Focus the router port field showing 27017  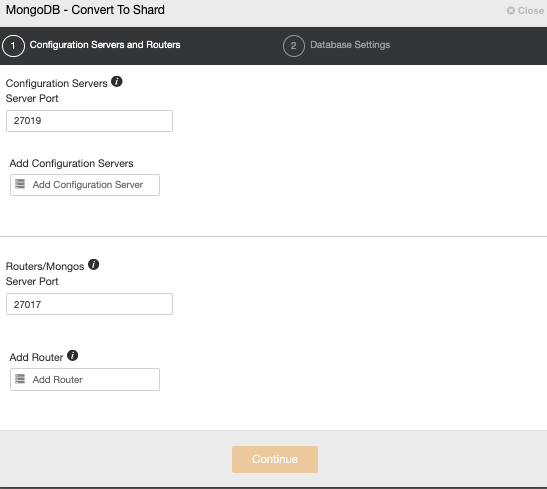tap(89, 304)
